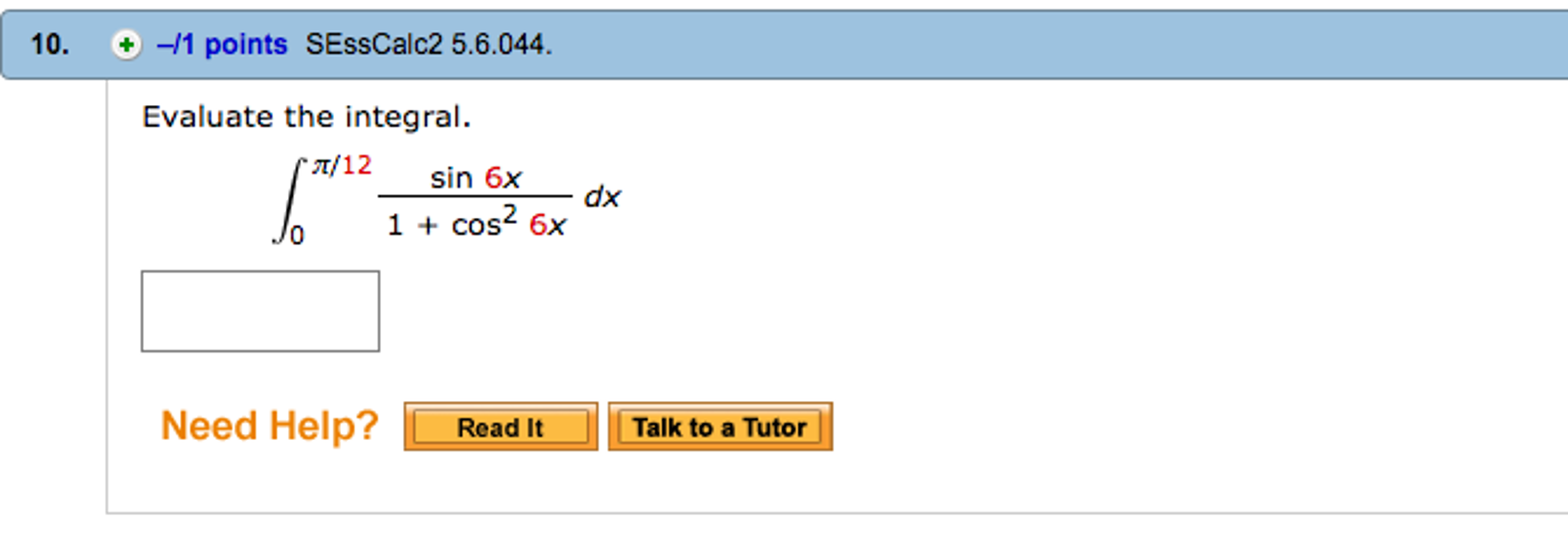
Task: Click the number 10 question label
Action: tap(48, 45)
